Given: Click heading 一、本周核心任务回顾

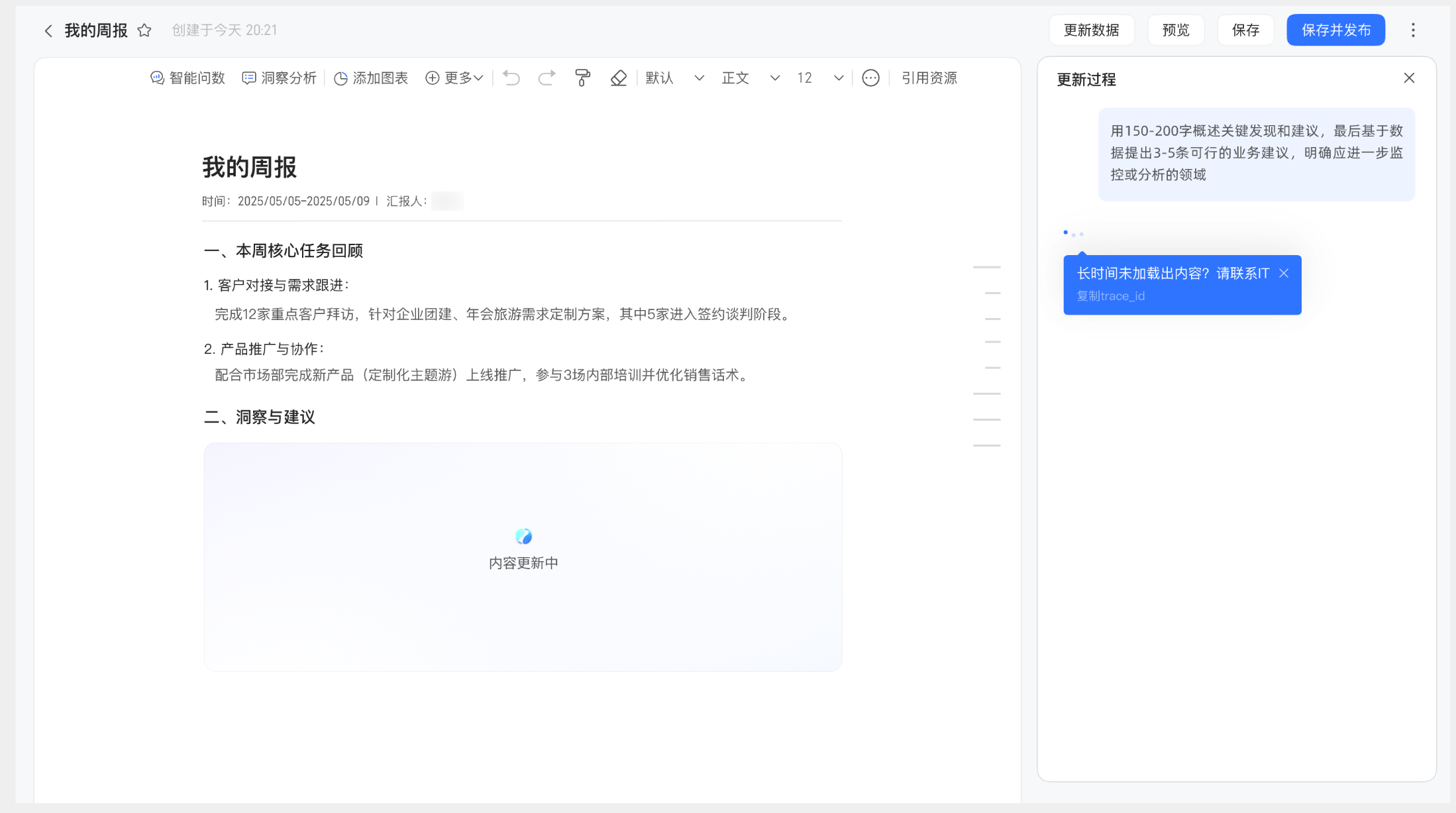Looking at the screenshot, I should [284, 250].
